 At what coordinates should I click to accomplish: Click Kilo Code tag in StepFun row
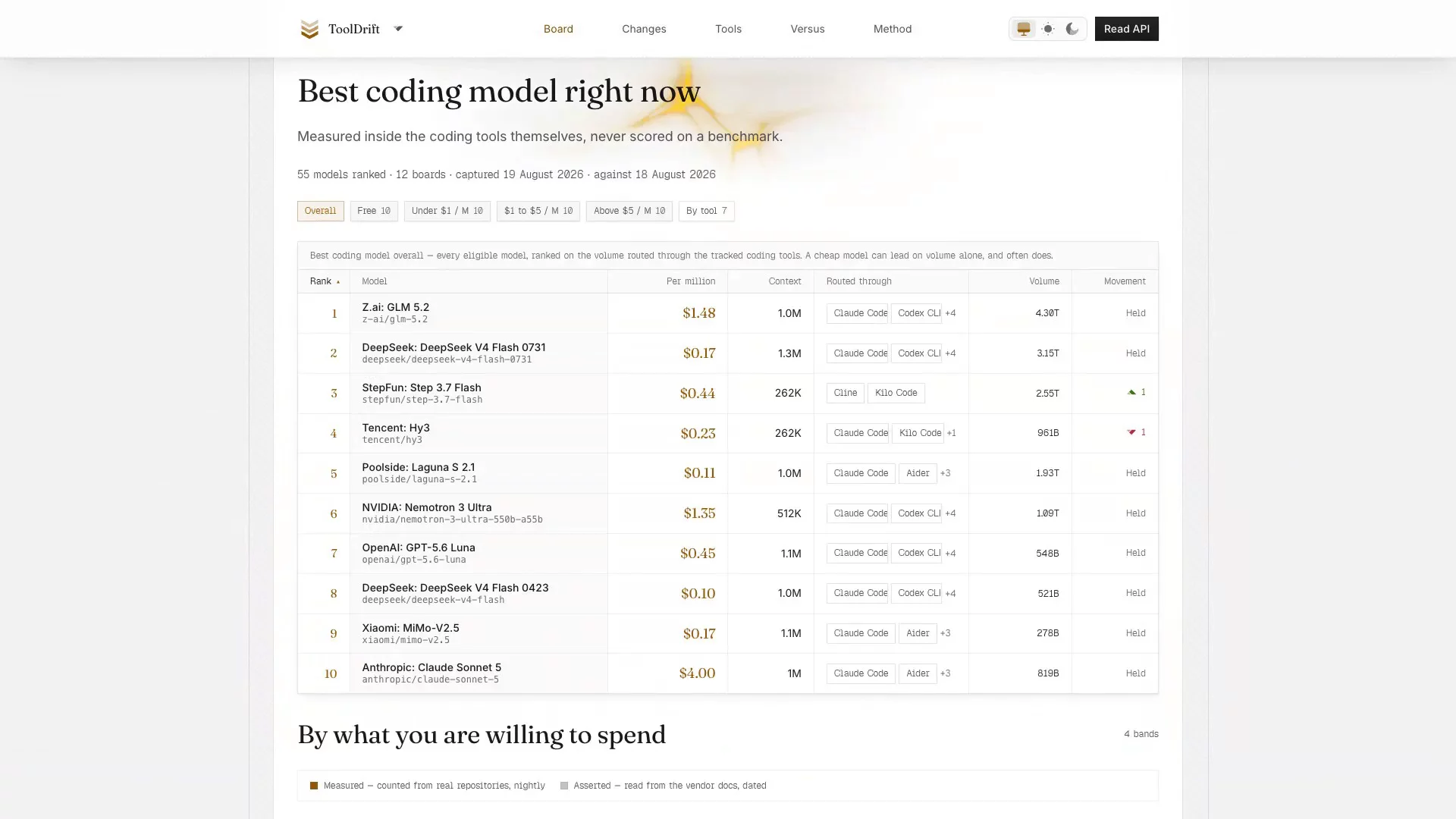(896, 393)
